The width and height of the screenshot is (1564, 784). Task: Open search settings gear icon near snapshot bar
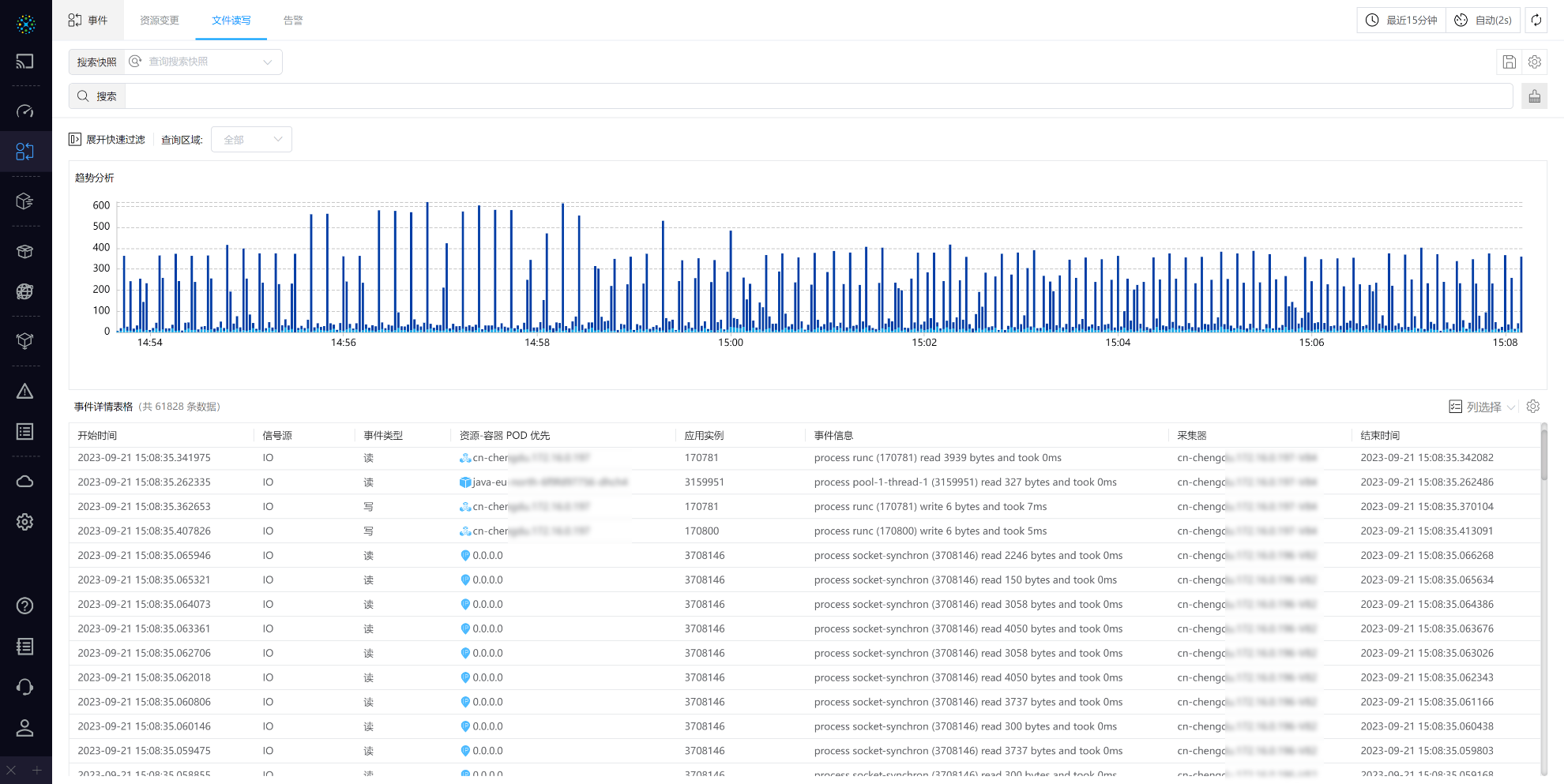(1535, 62)
